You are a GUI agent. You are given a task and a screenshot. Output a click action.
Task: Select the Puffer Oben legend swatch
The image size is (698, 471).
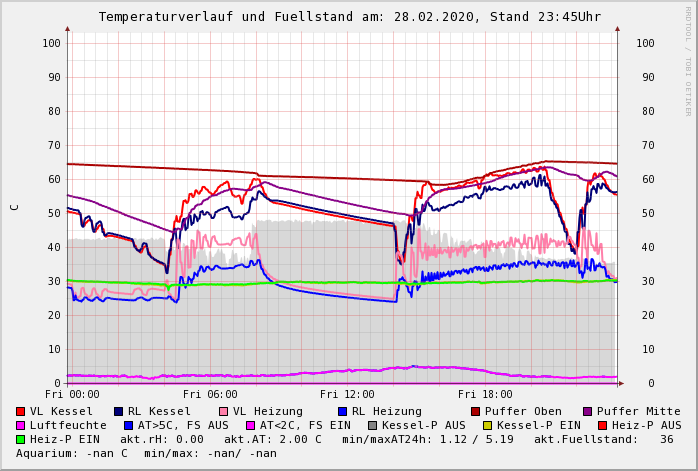pos(475,411)
